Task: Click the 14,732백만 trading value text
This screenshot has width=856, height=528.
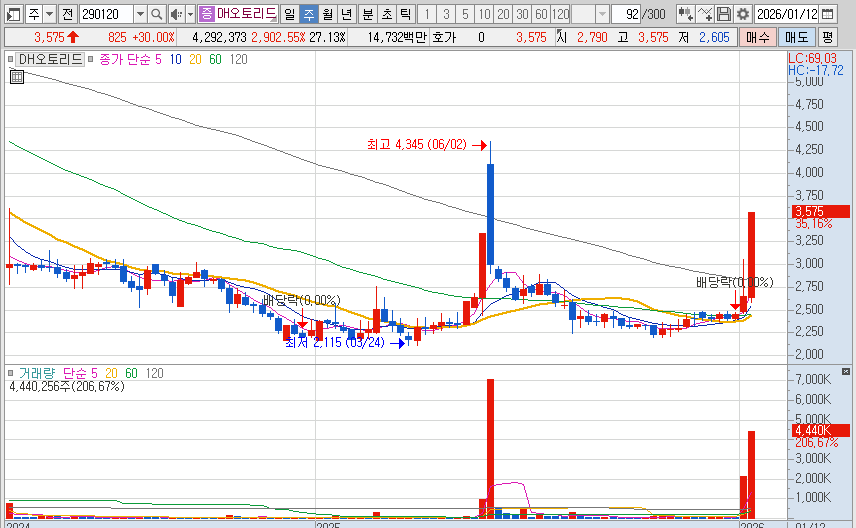Action: [x=396, y=37]
